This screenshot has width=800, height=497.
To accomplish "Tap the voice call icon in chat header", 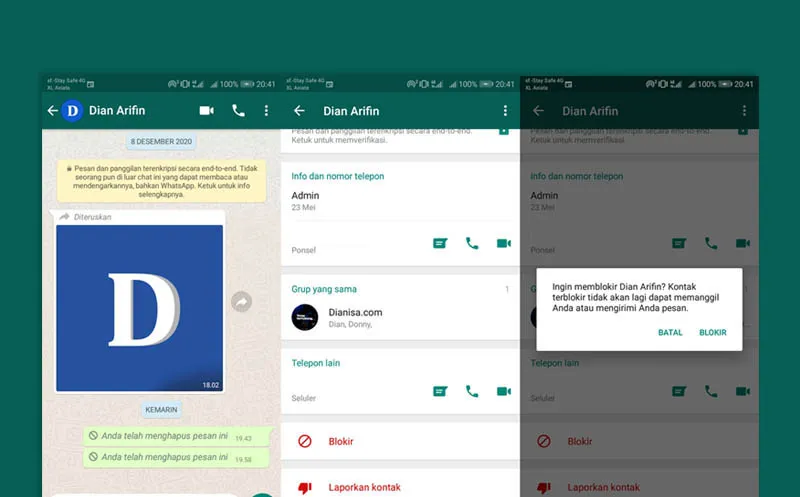I will point(238,111).
